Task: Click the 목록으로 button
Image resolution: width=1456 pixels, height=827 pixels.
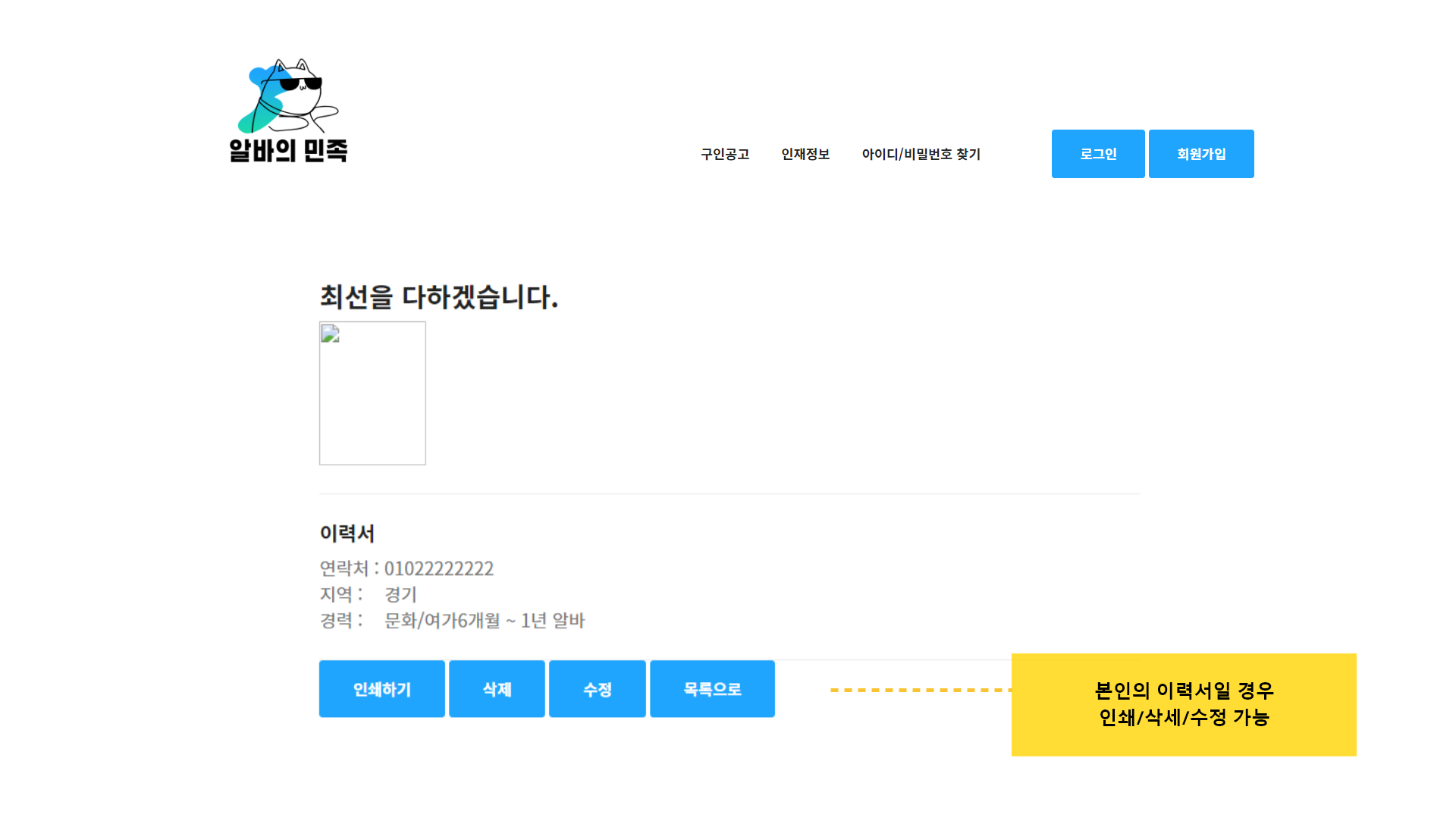Action: pos(712,689)
